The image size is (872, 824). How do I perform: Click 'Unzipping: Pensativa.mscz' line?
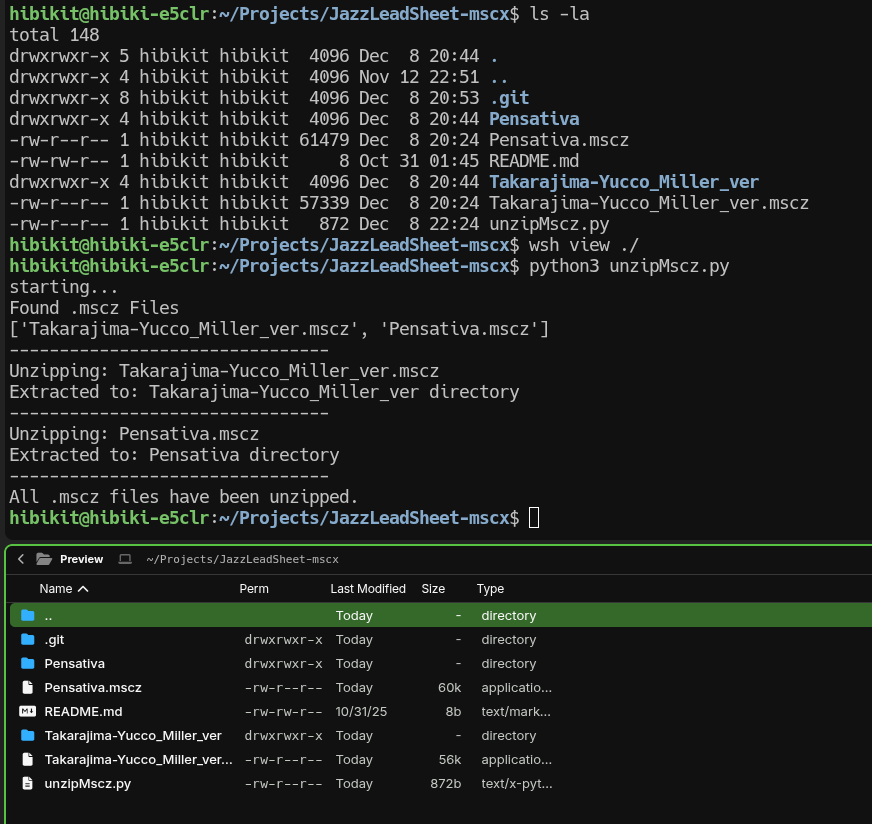[x=134, y=434]
